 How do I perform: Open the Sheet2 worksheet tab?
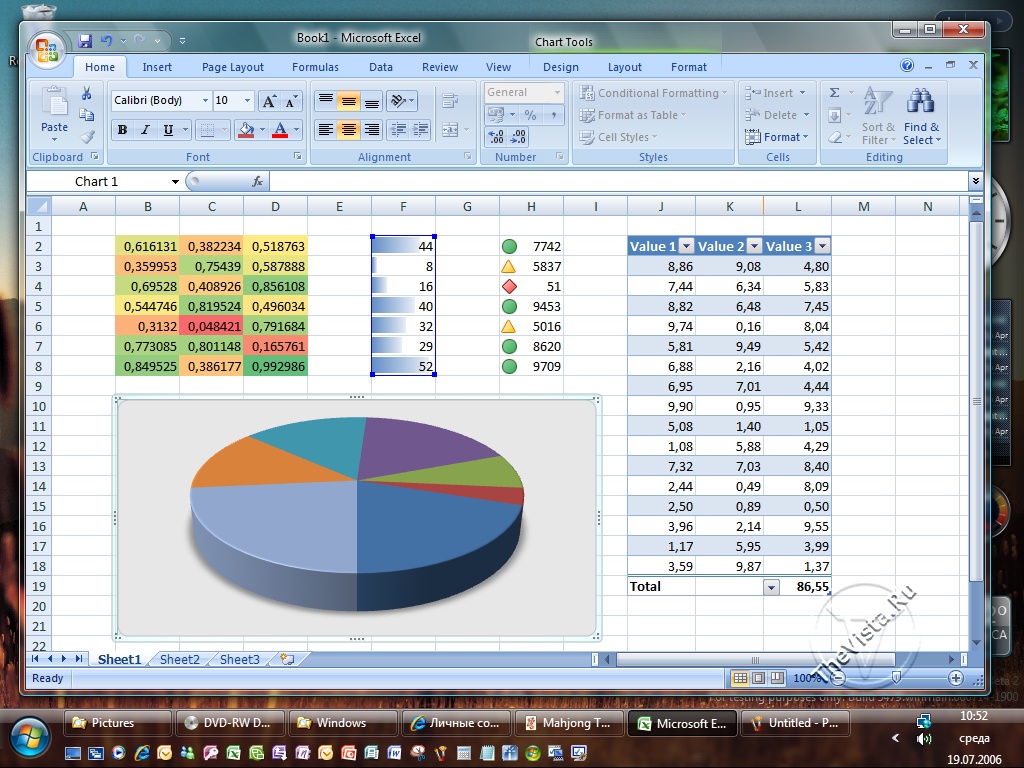(180, 660)
